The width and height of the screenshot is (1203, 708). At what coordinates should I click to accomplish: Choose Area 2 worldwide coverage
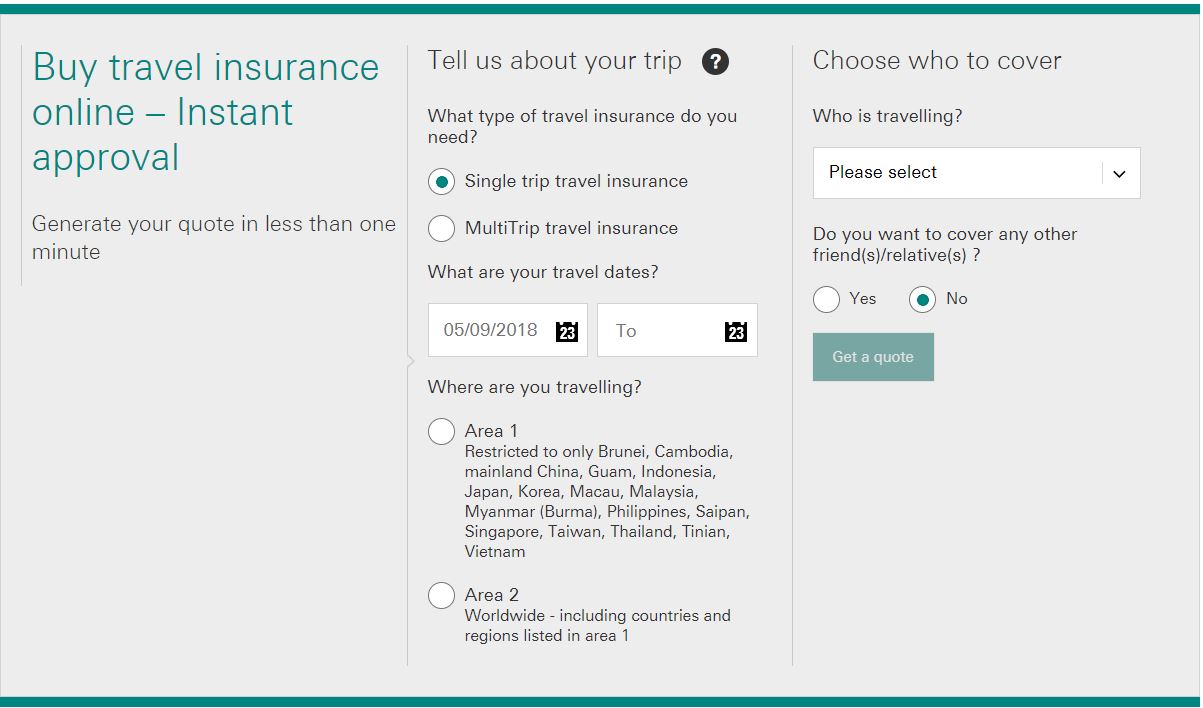(x=441, y=595)
